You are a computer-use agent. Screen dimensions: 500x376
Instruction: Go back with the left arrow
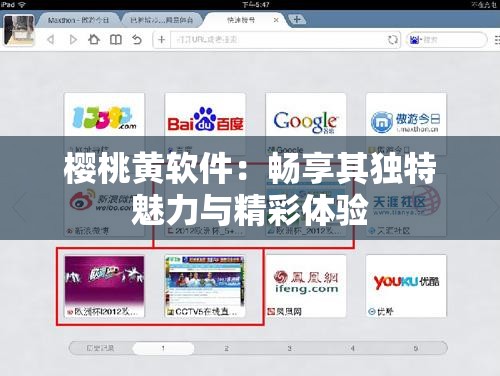(51, 40)
